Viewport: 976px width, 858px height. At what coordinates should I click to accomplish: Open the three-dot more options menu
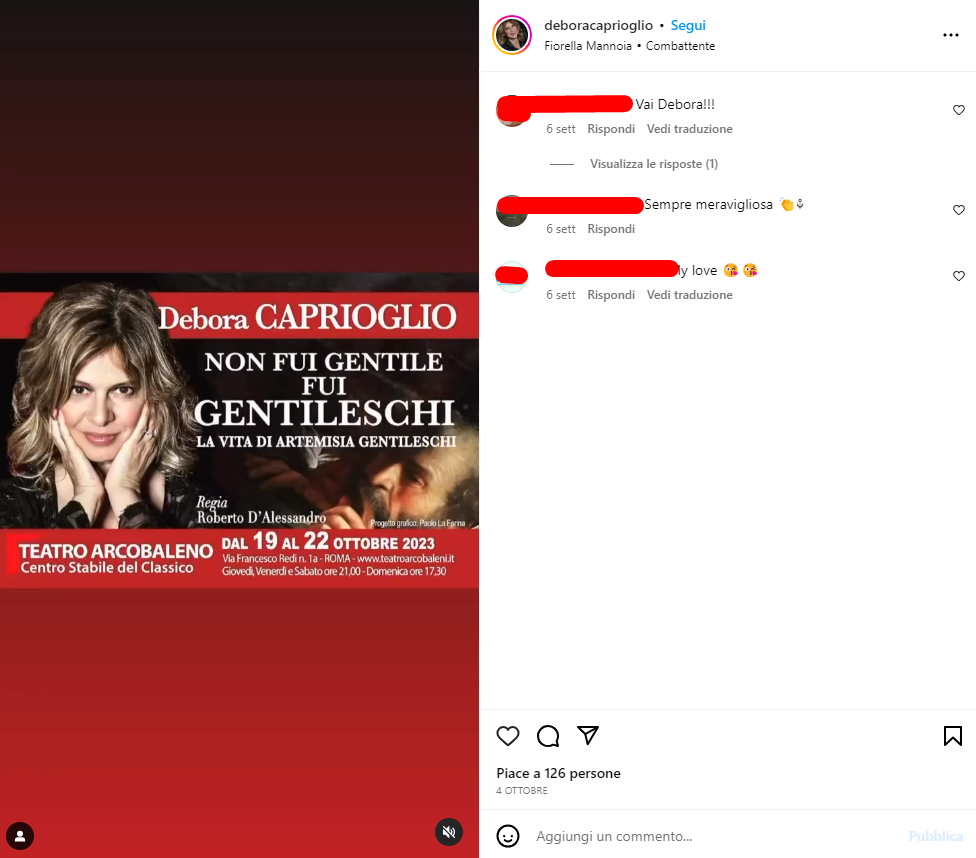coord(950,35)
